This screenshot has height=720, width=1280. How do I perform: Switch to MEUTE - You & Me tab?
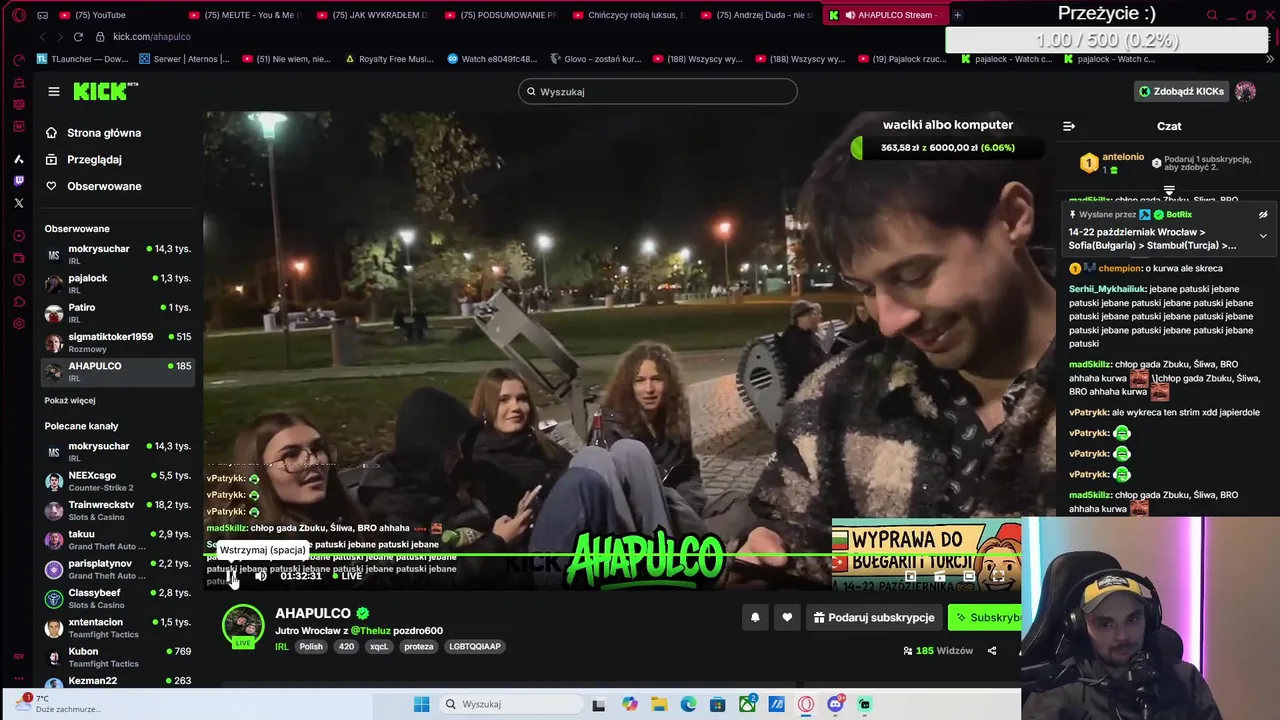click(x=245, y=15)
